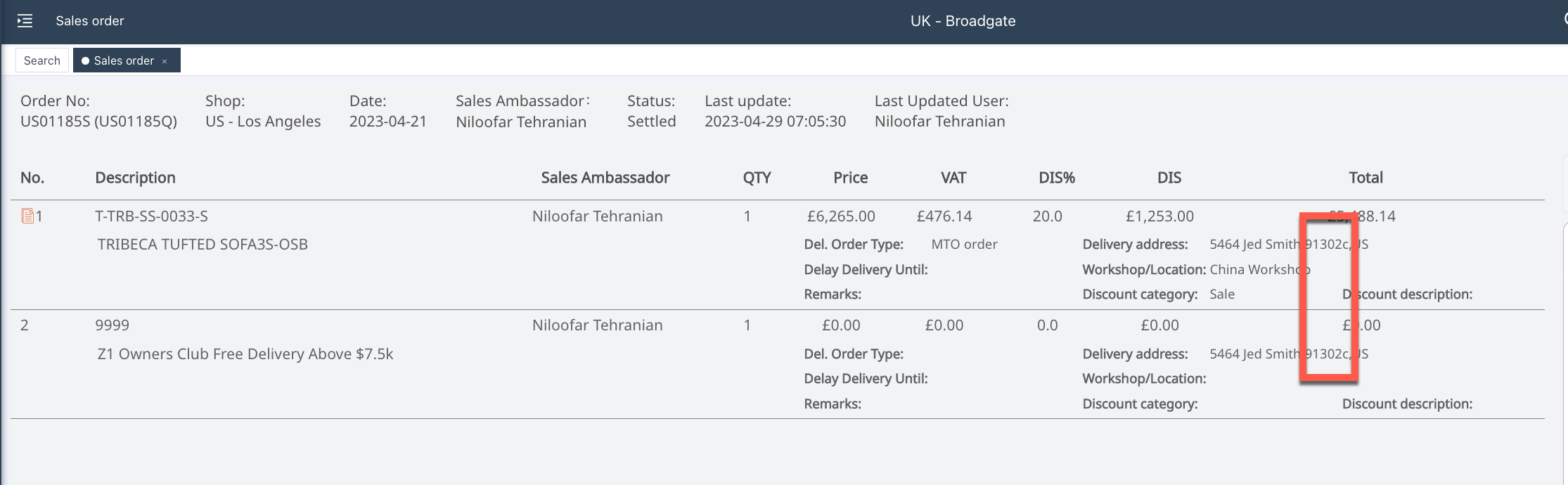
Task: Select item code 9999 in row 2
Action: (112, 325)
